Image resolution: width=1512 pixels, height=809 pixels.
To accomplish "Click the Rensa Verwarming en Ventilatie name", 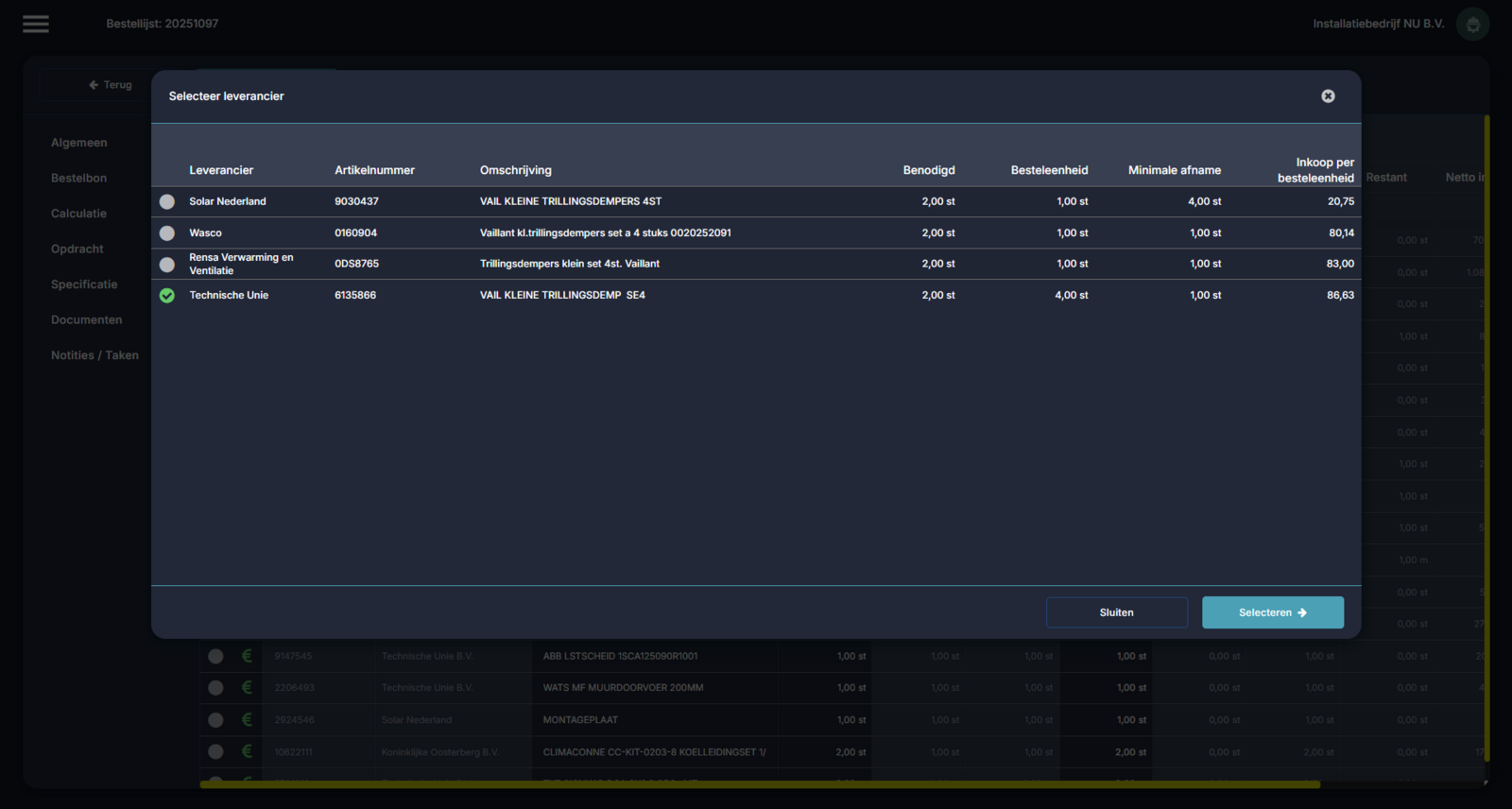I will coord(241,264).
